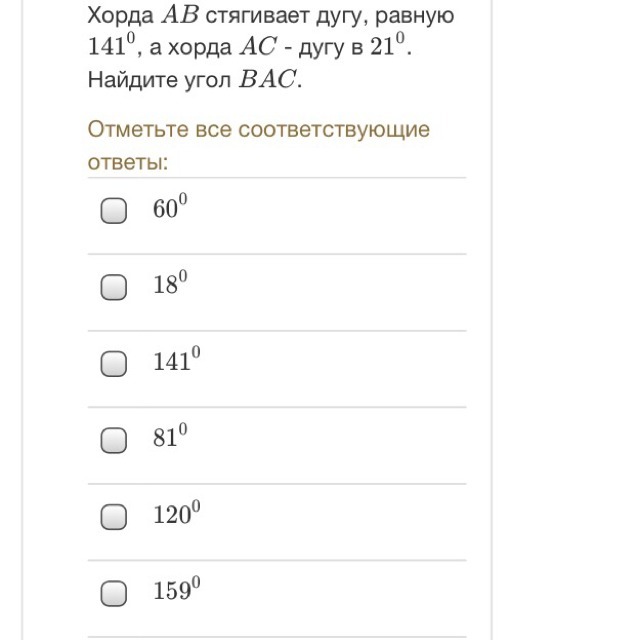Click the BAC angle symbol in the question
This screenshot has height=640, width=638.
pos(271,81)
